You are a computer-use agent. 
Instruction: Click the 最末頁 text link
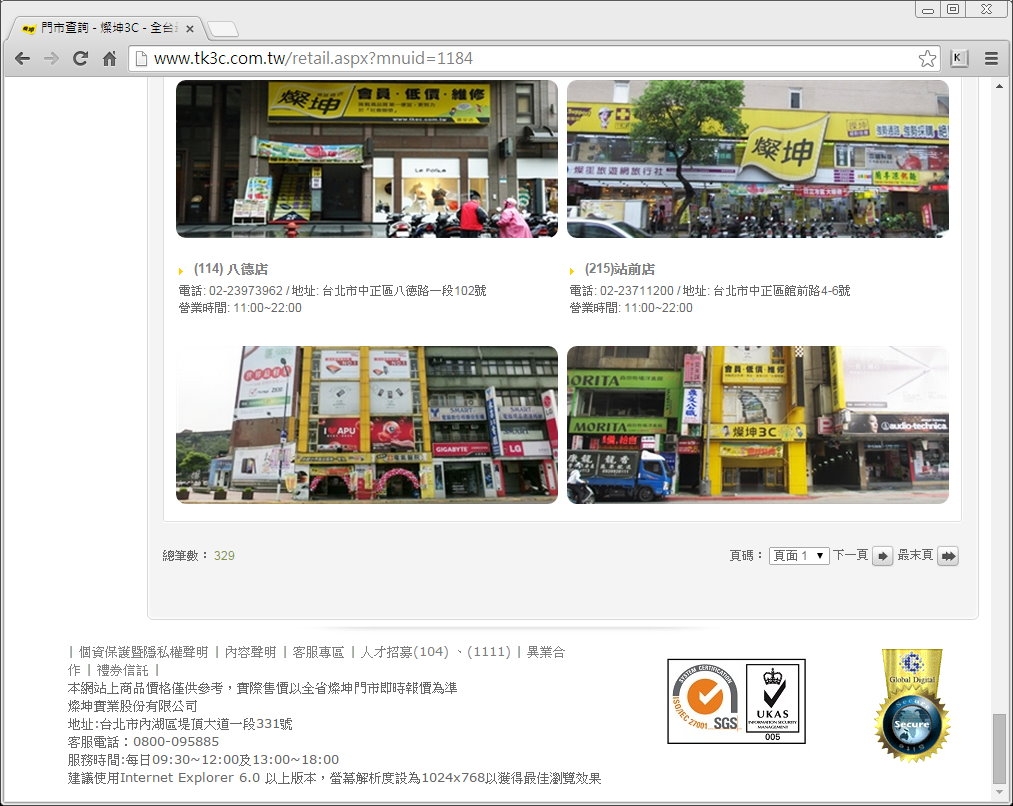click(x=915, y=555)
